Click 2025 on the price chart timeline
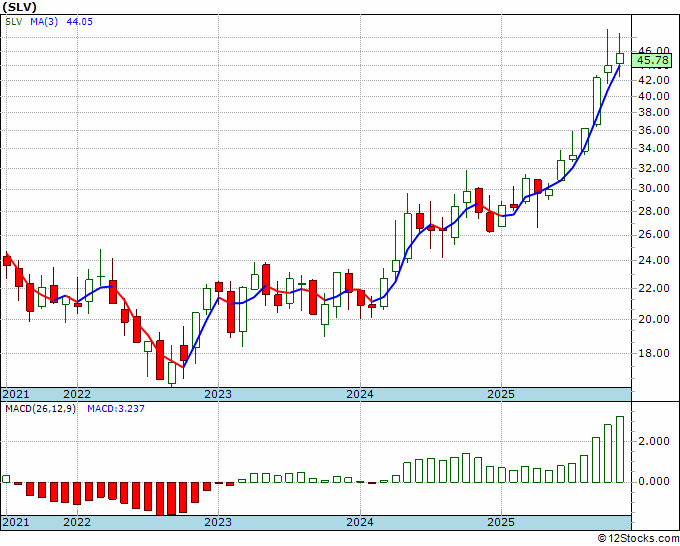Image resolution: width=680 pixels, height=546 pixels. (x=501, y=395)
